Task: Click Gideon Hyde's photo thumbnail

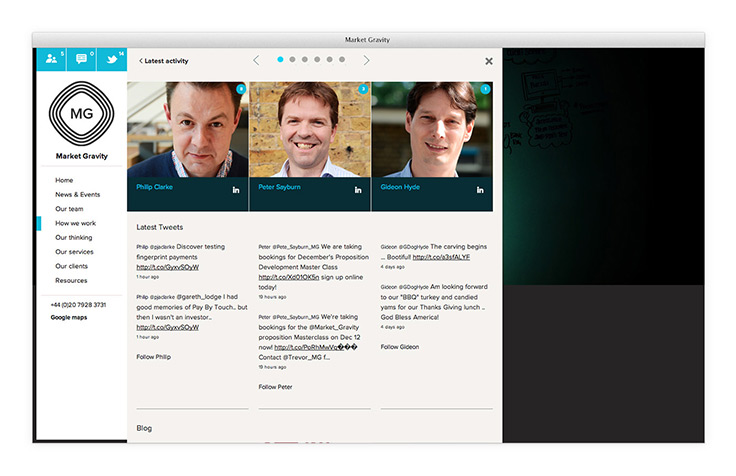Action: [432, 130]
